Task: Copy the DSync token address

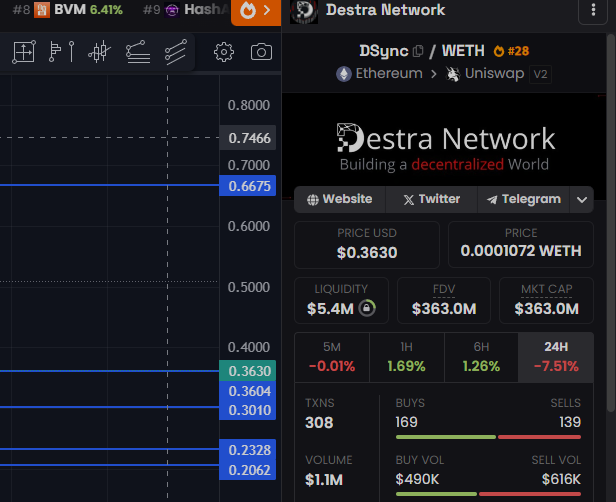Action: click(418, 51)
